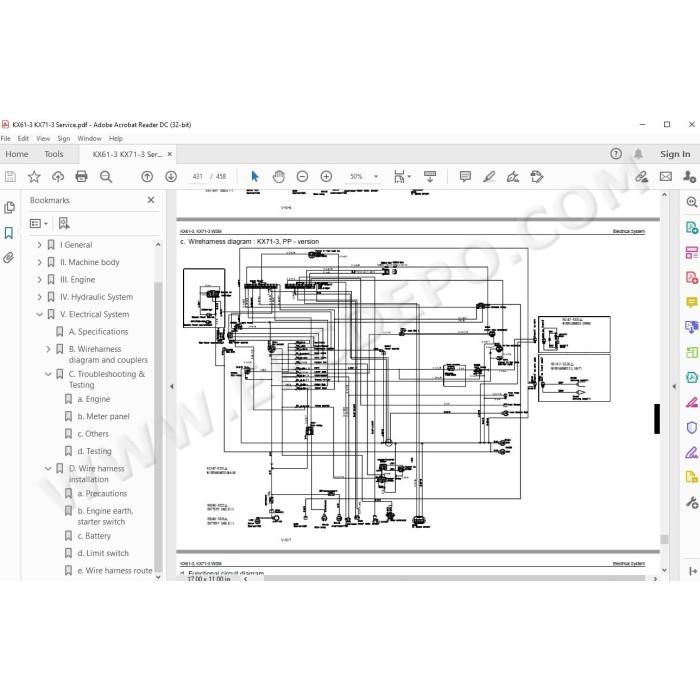Collapse right tools pane arrow
This screenshot has width=700, height=700.
[x=674, y=387]
